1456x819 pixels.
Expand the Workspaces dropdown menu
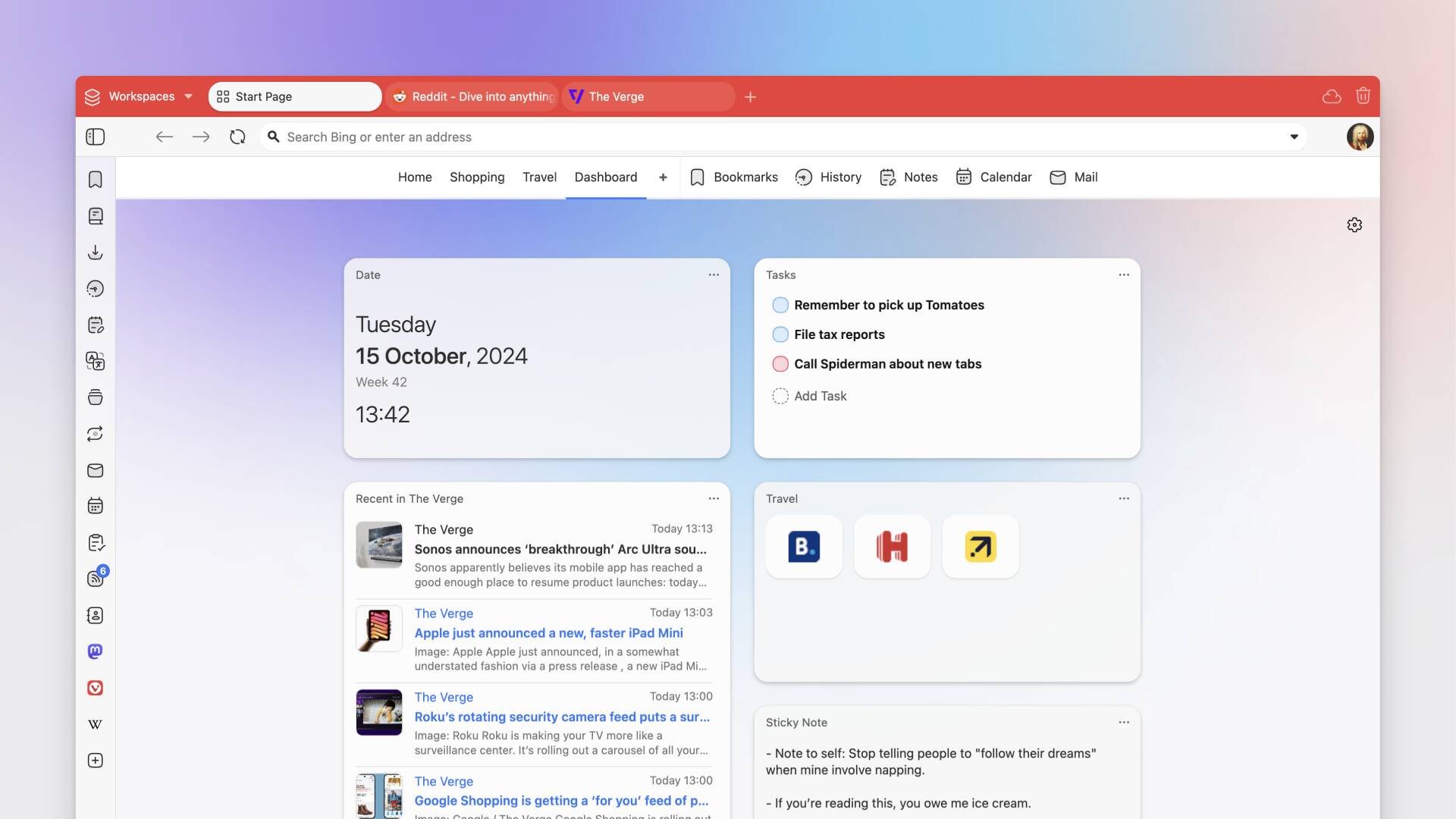point(188,96)
